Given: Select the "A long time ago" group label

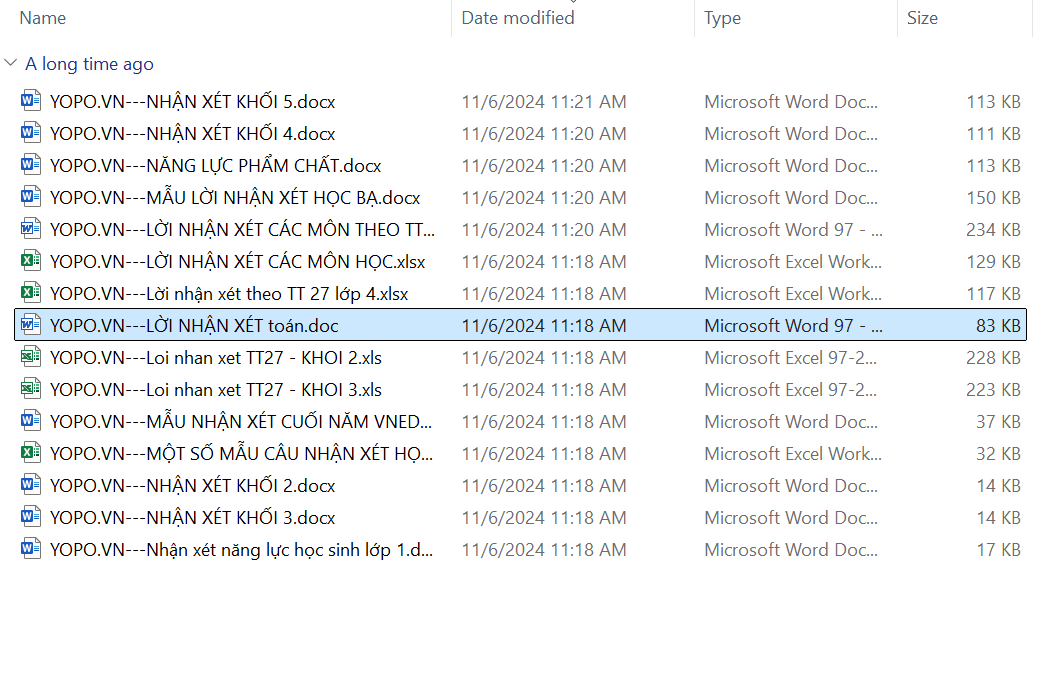Looking at the screenshot, I should (89, 64).
